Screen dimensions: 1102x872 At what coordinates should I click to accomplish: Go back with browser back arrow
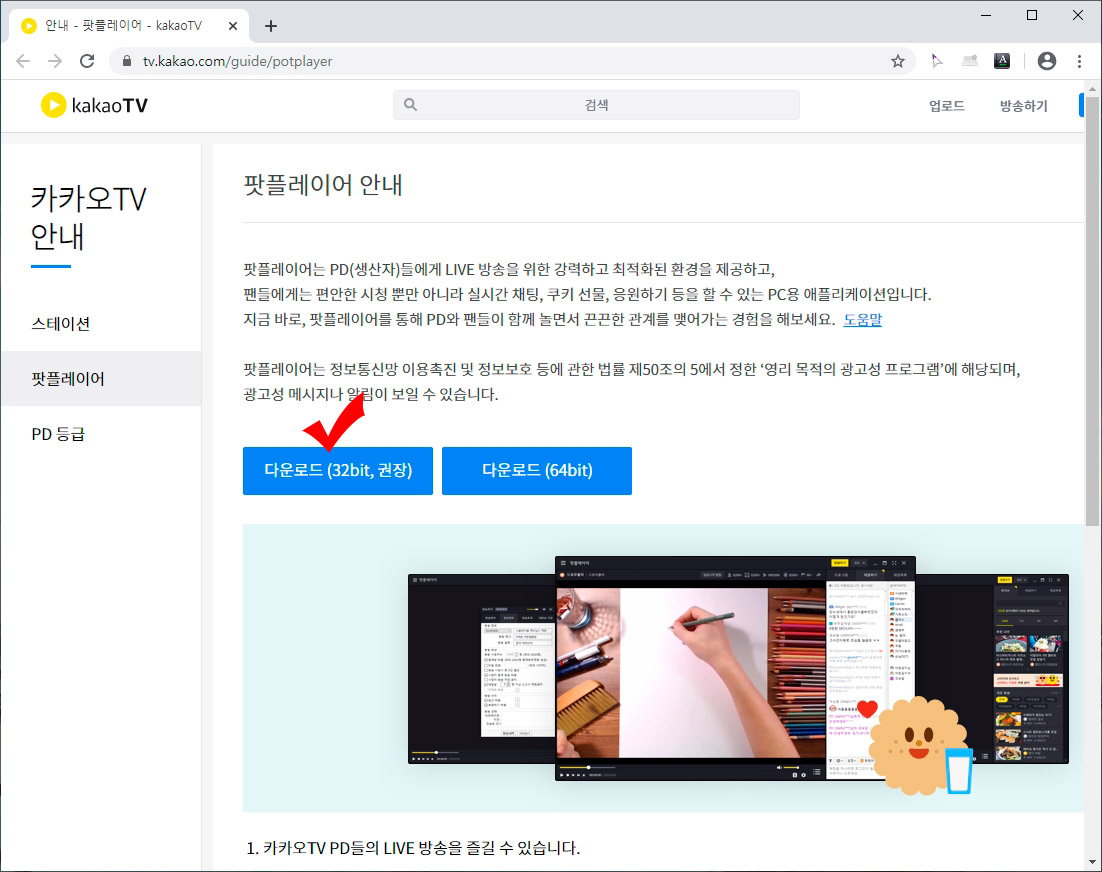[x=23, y=61]
